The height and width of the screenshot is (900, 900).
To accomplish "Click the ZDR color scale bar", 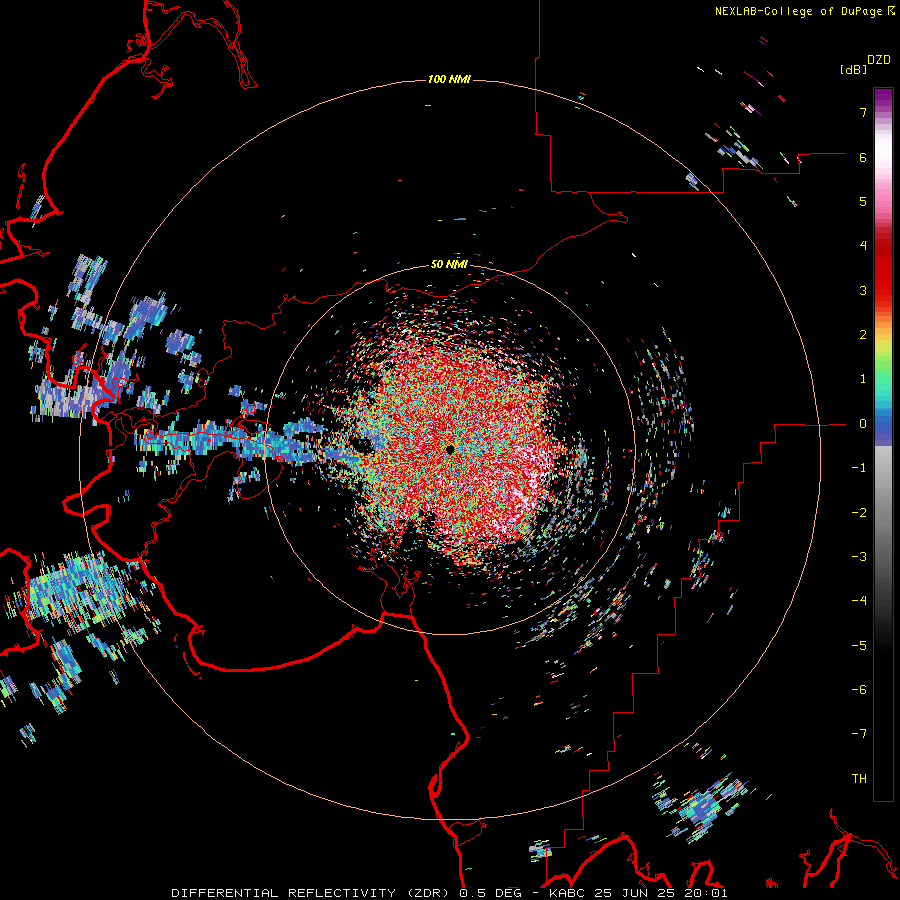I will [x=883, y=444].
